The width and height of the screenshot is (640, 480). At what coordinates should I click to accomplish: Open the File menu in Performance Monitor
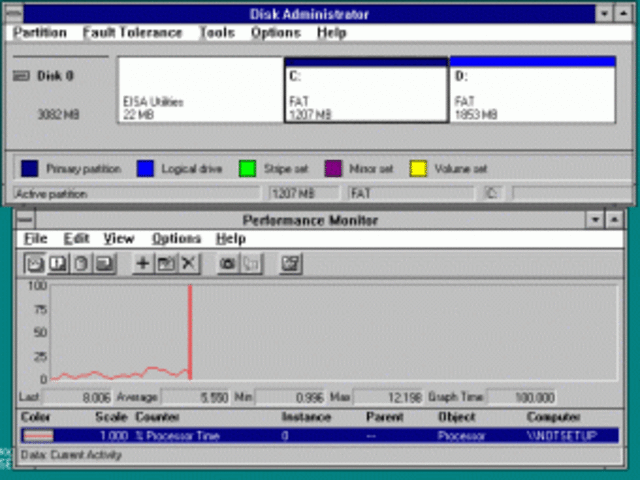[36, 239]
